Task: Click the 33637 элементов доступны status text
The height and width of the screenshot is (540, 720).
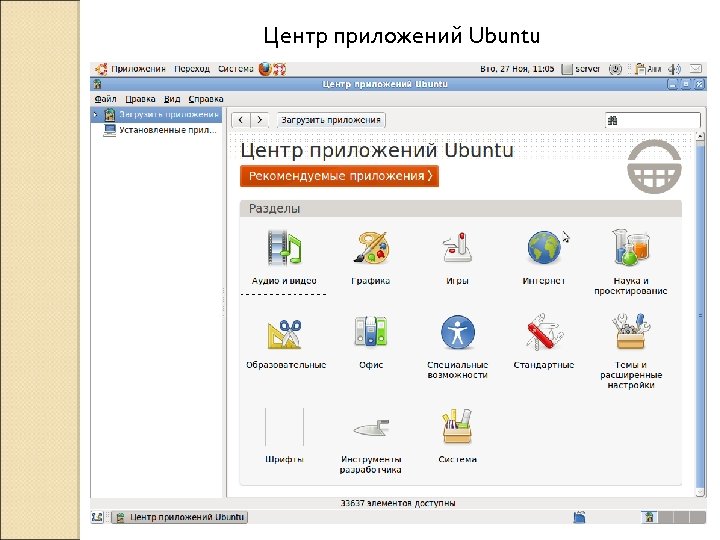Action: [398, 503]
